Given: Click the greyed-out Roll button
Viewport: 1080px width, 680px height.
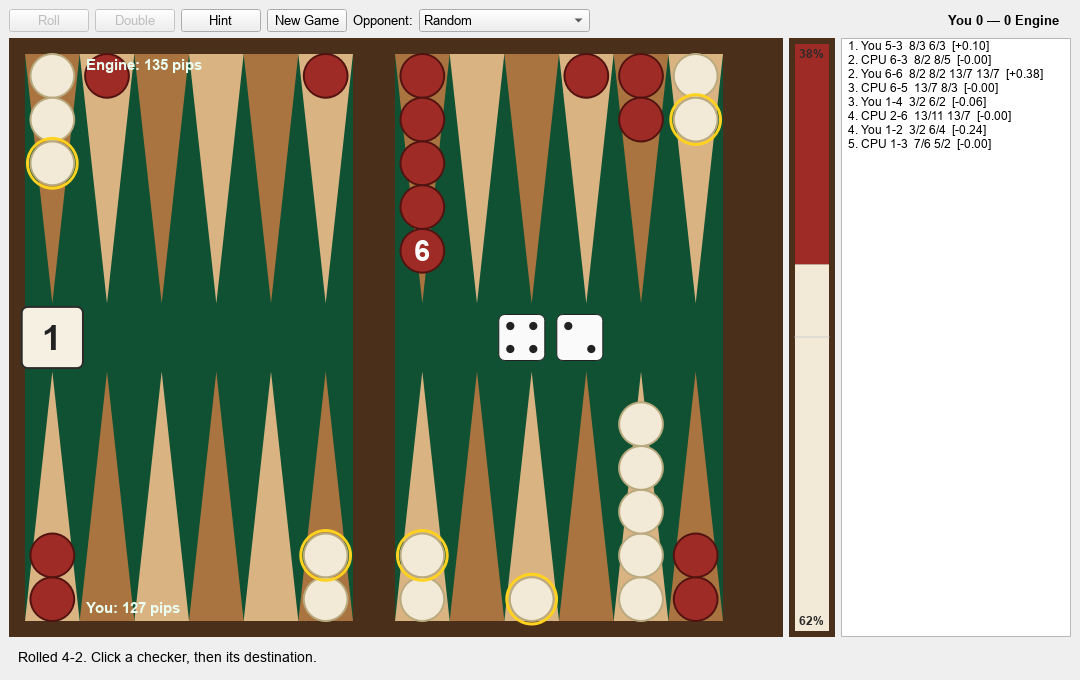Looking at the screenshot, I should point(49,21).
